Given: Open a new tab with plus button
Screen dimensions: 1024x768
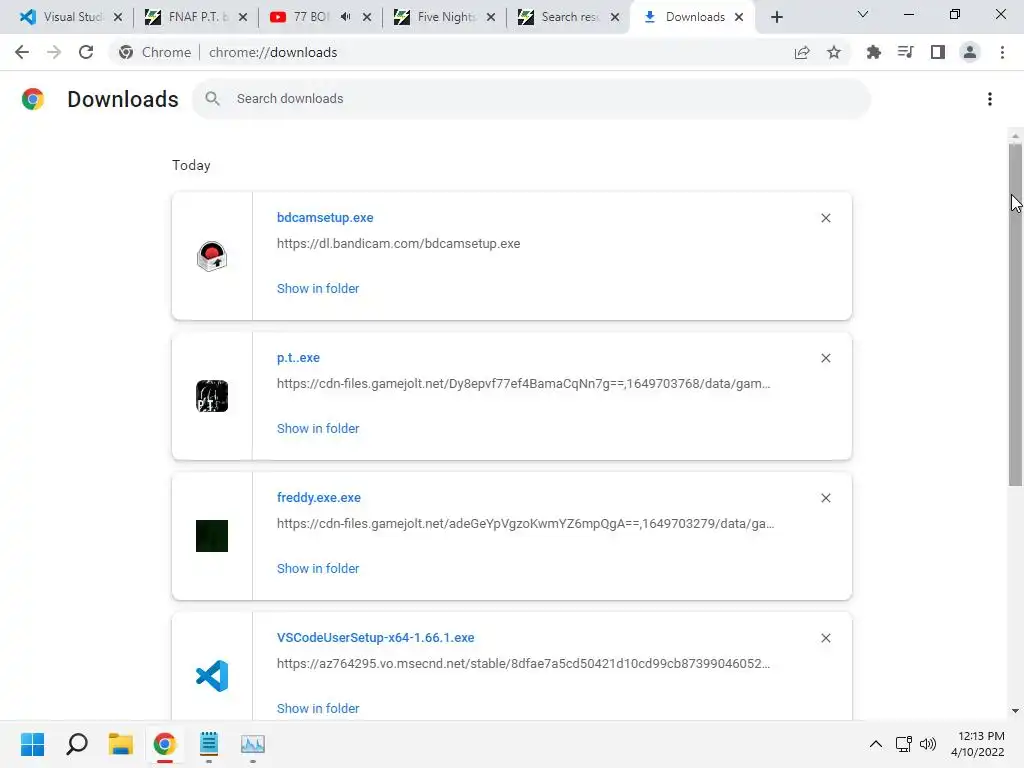Looking at the screenshot, I should click(x=776, y=17).
